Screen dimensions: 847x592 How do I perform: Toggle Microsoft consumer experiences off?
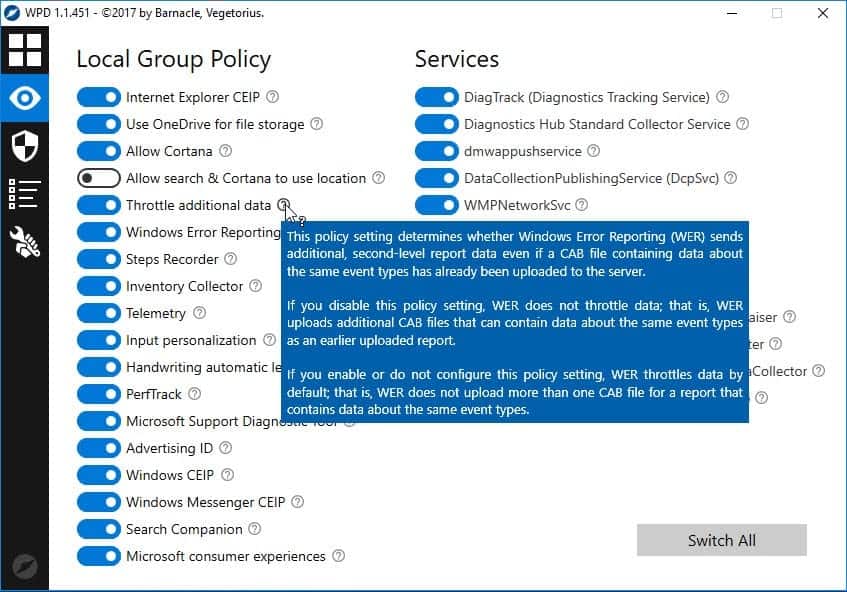click(x=98, y=556)
